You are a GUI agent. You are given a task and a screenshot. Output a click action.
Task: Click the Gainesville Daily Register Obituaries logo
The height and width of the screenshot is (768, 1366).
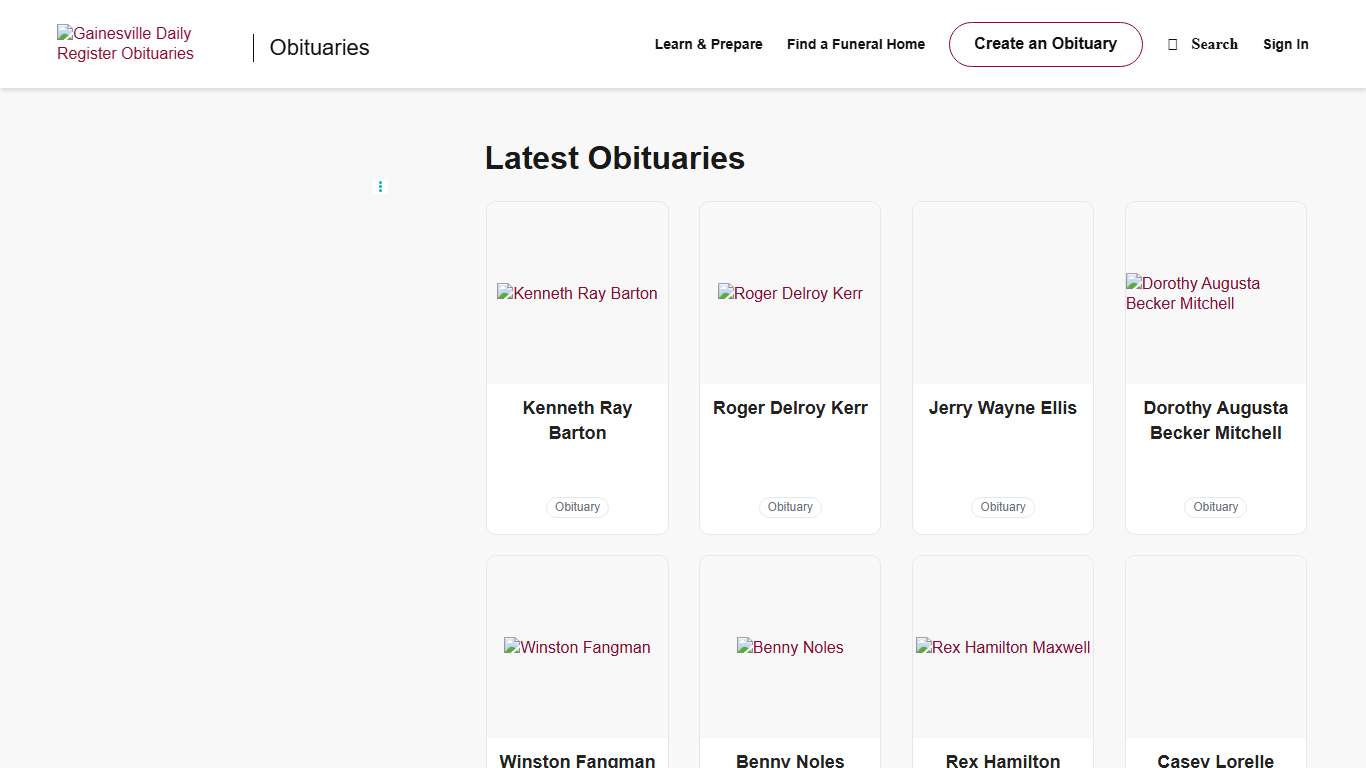point(126,44)
